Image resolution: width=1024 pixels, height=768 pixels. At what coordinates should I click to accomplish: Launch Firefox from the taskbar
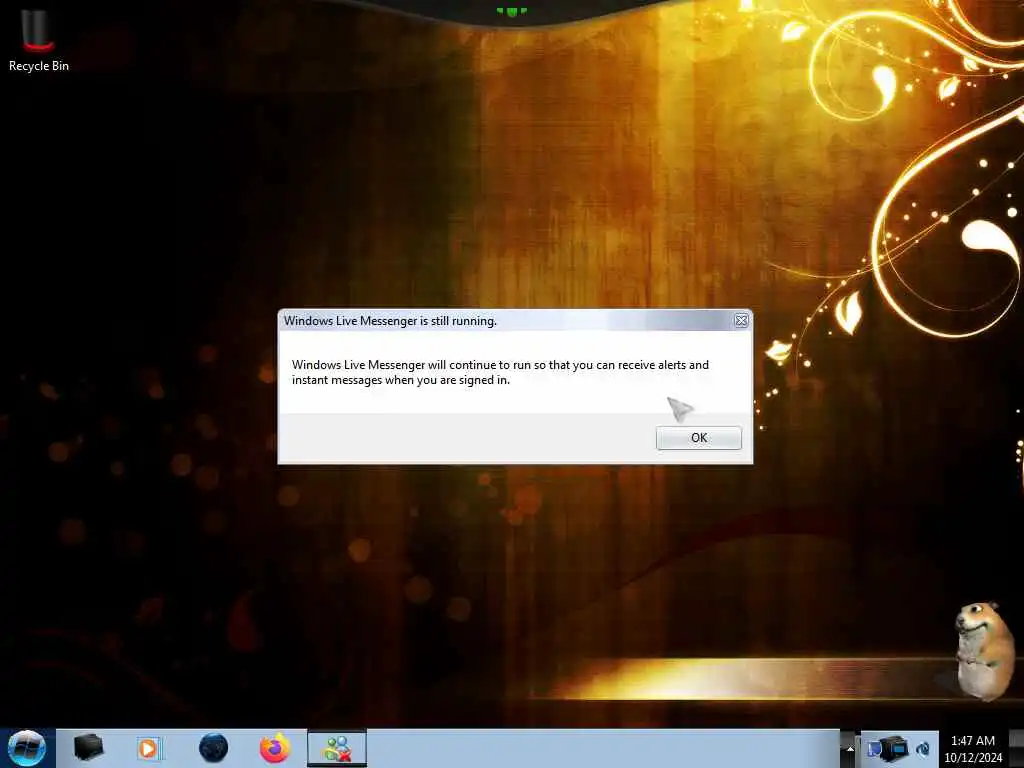275,748
